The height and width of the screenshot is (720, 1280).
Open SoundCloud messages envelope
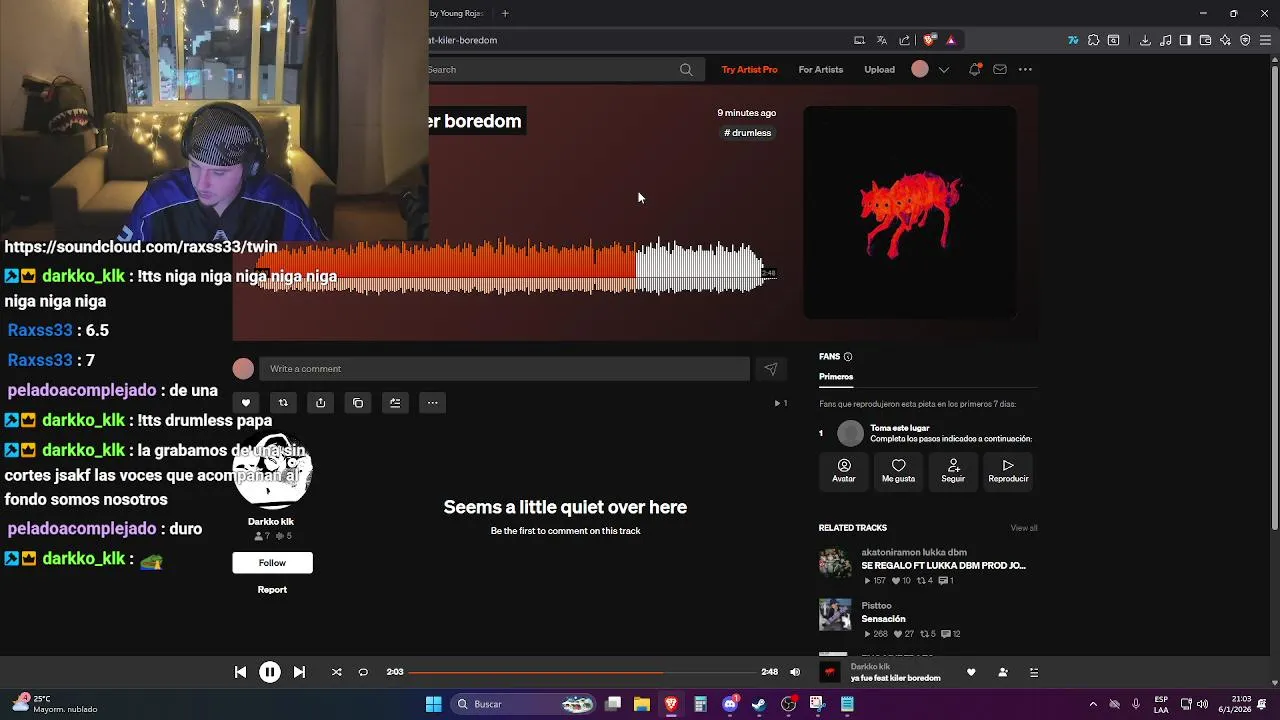tap(1000, 70)
